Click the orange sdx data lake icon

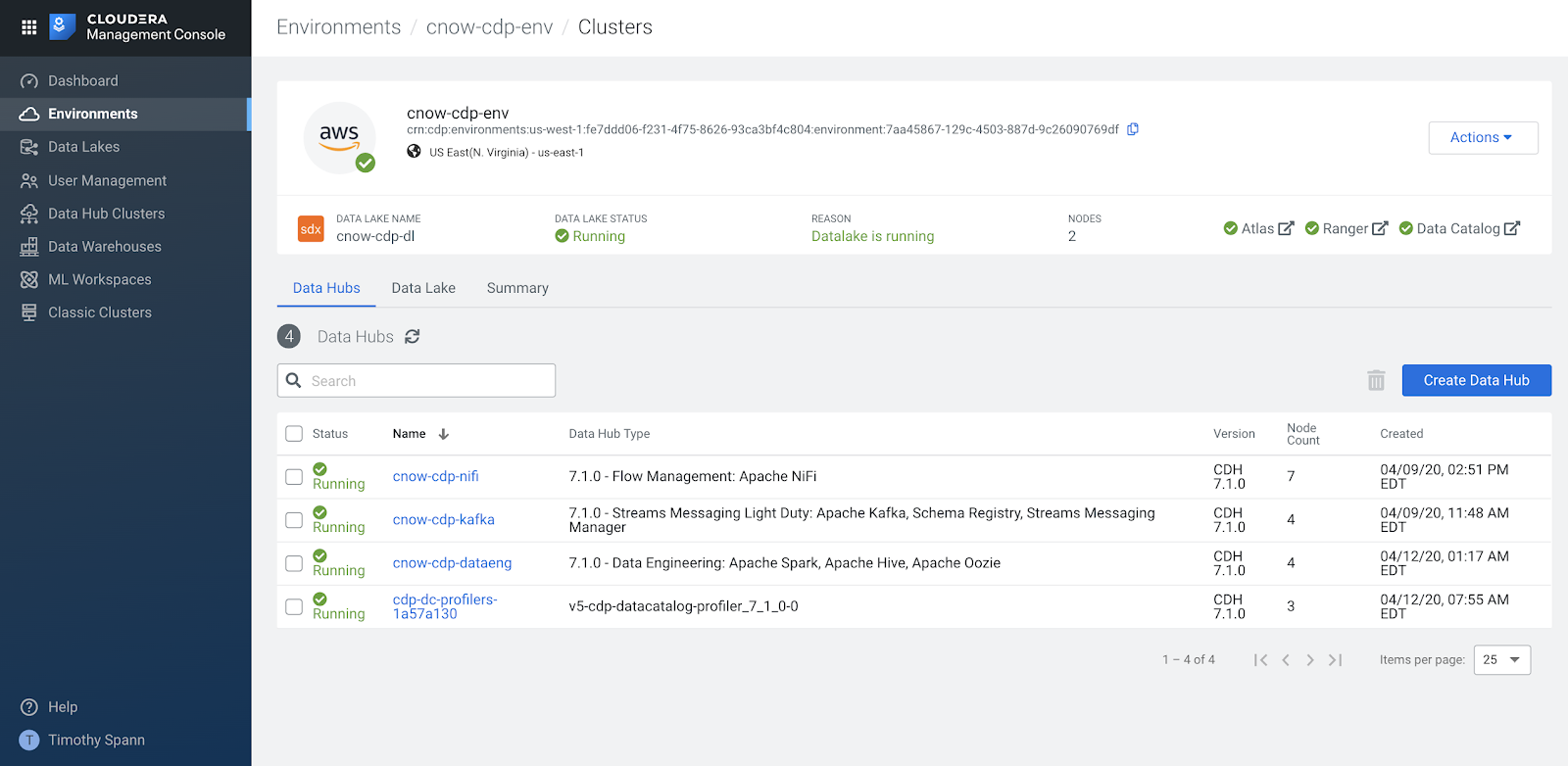point(311,228)
